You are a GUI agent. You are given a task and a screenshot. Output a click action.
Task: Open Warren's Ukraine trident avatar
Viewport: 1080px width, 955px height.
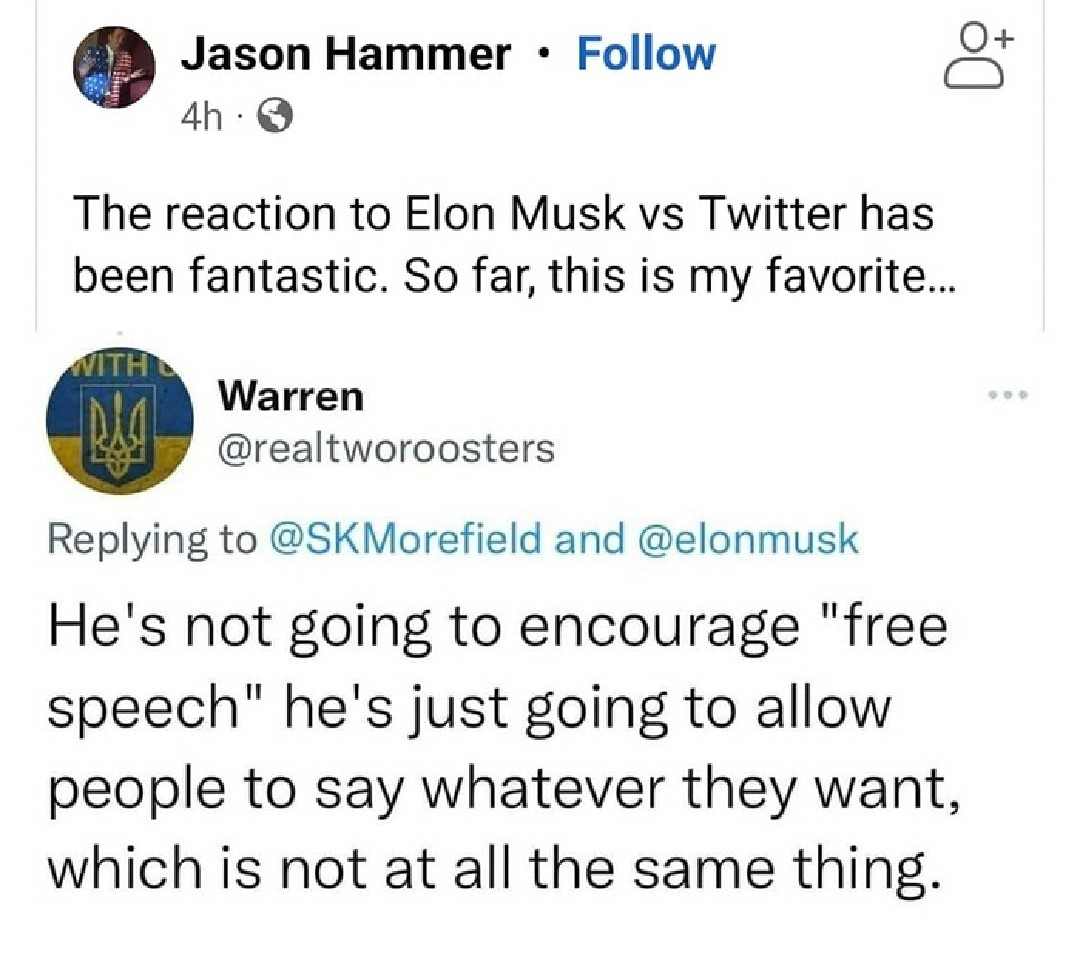[x=120, y=421]
